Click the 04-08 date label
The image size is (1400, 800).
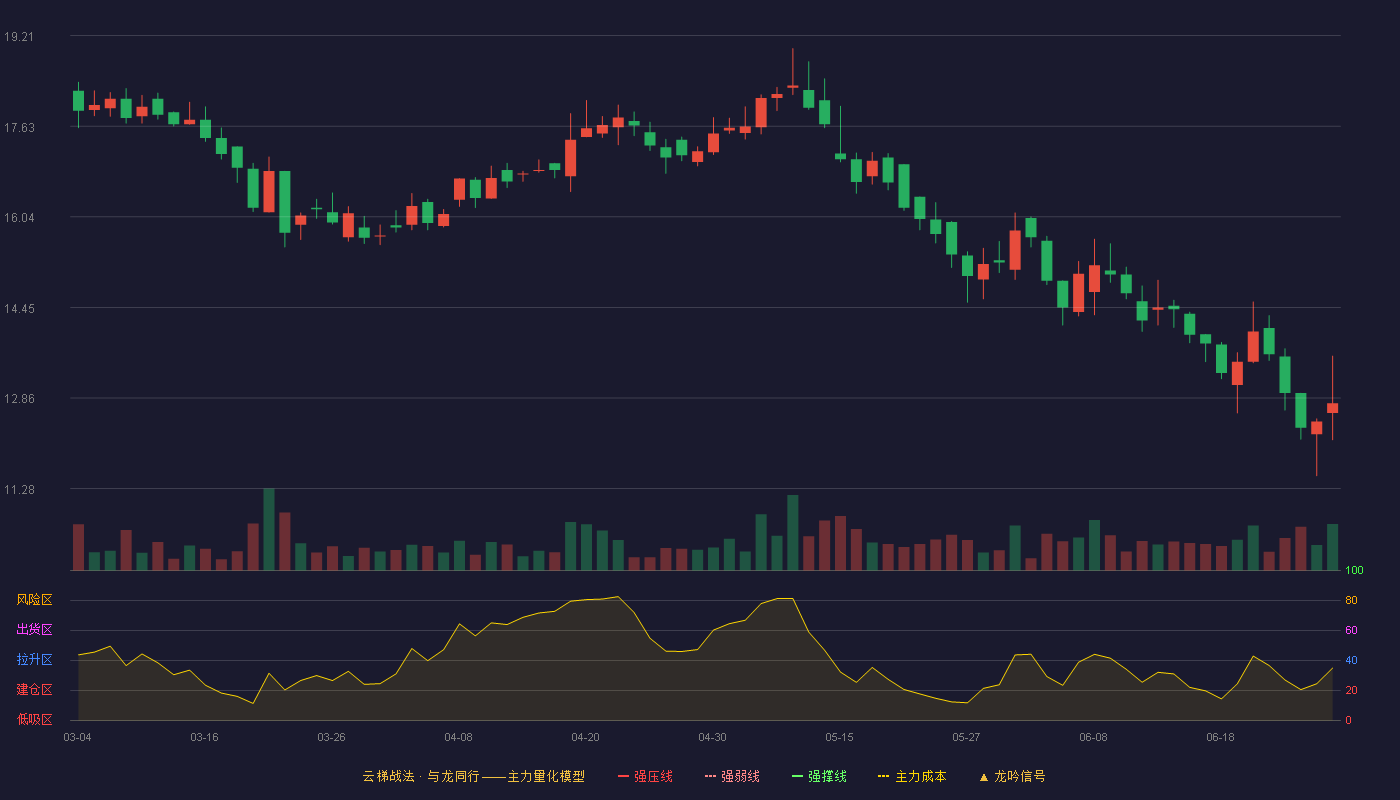458,737
